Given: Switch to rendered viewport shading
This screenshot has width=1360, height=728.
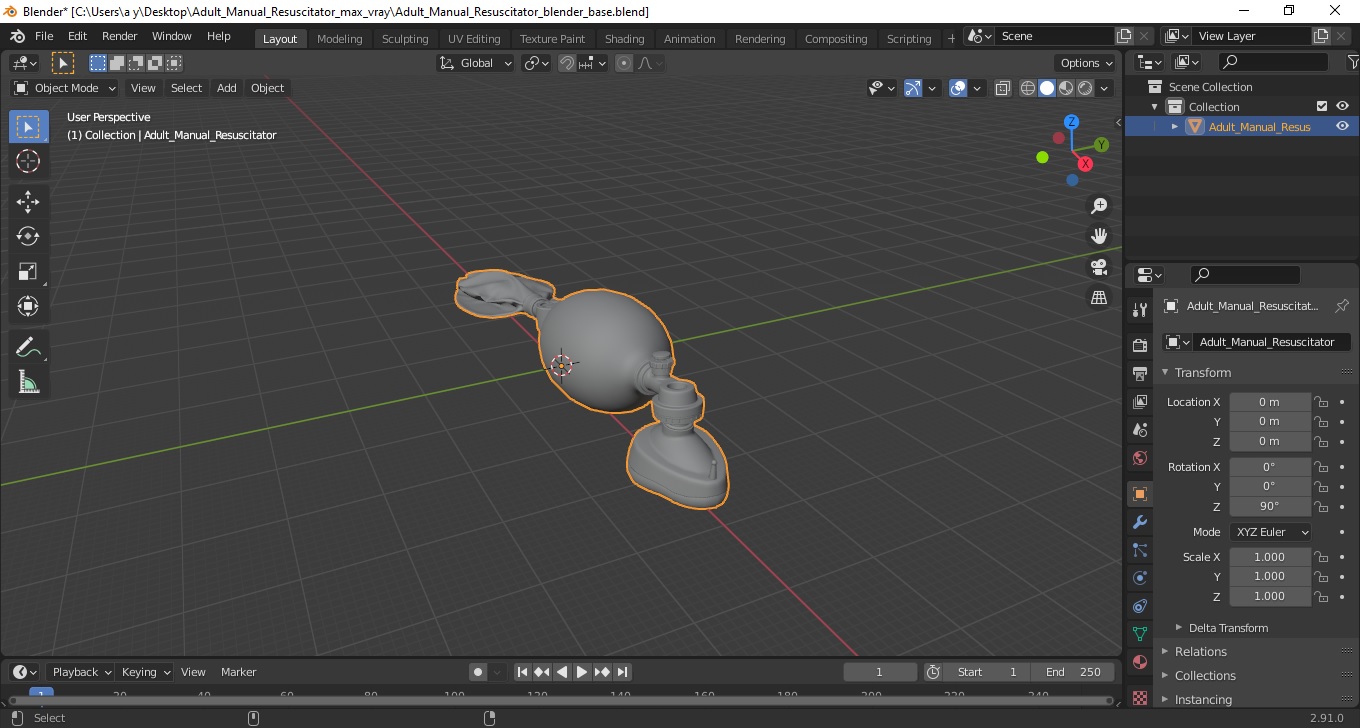Looking at the screenshot, I should tap(1085, 88).
